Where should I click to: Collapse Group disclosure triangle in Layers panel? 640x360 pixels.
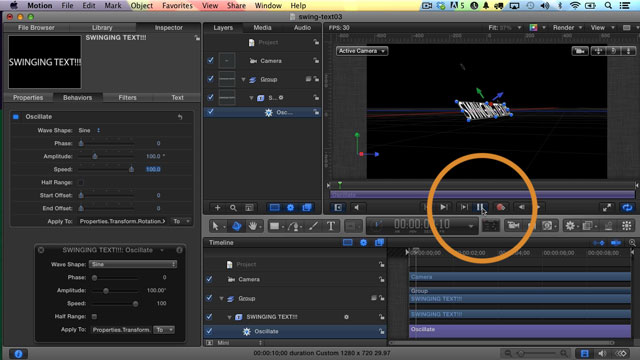click(244, 79)
